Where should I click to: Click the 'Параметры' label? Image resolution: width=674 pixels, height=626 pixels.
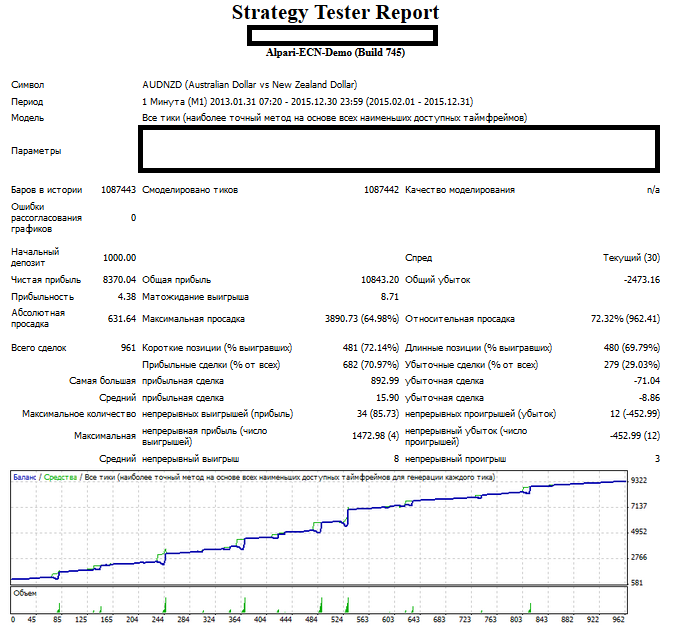tap(36, 151)
